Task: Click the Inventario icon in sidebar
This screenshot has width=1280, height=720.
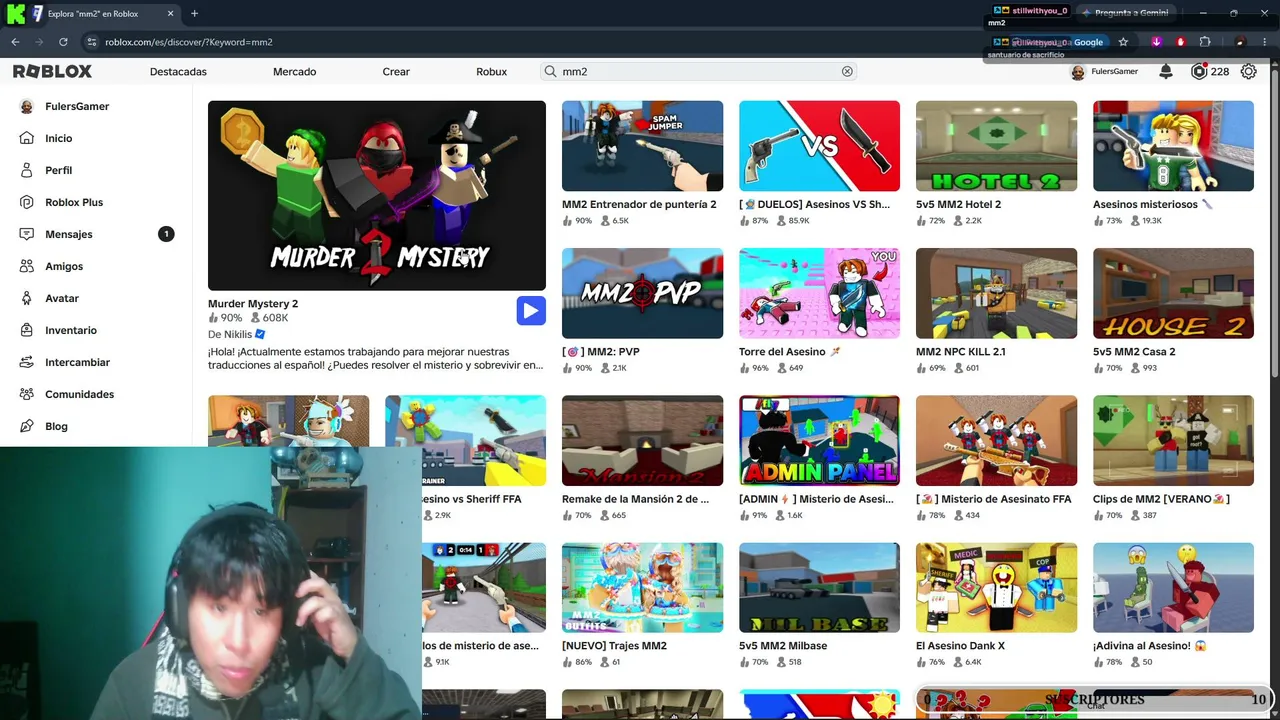Action: 27,330
